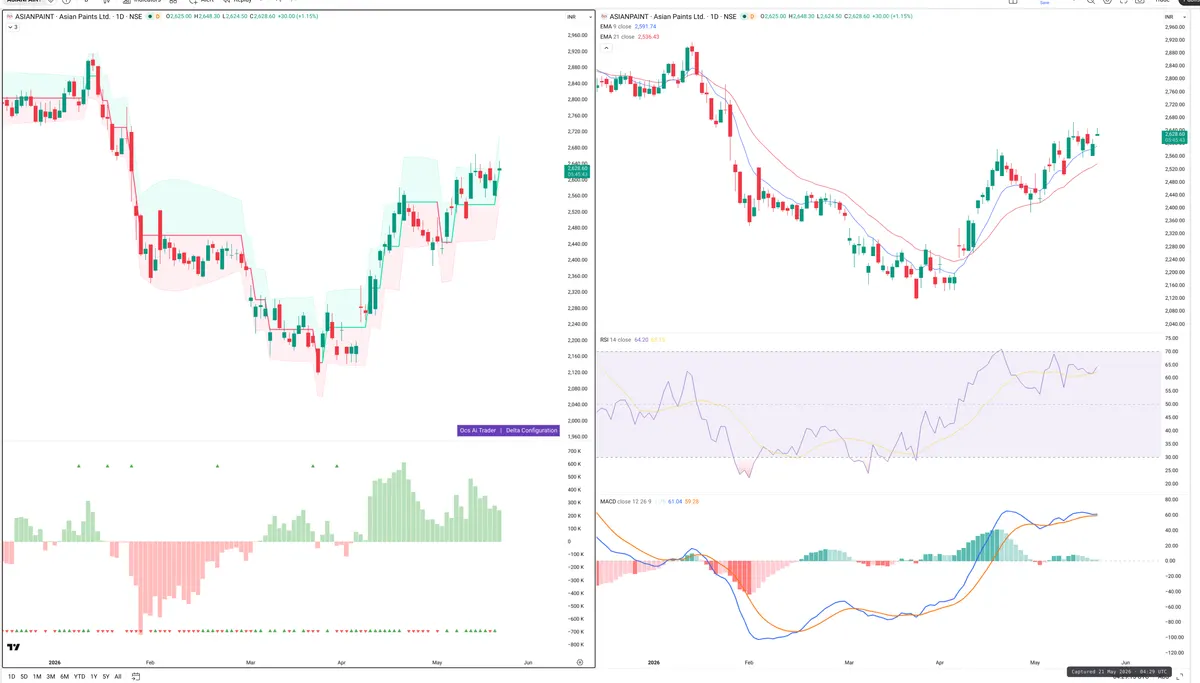Expand the collapsed indicator legend showing 3
The image size is (1200, 683).
point(12,27)
